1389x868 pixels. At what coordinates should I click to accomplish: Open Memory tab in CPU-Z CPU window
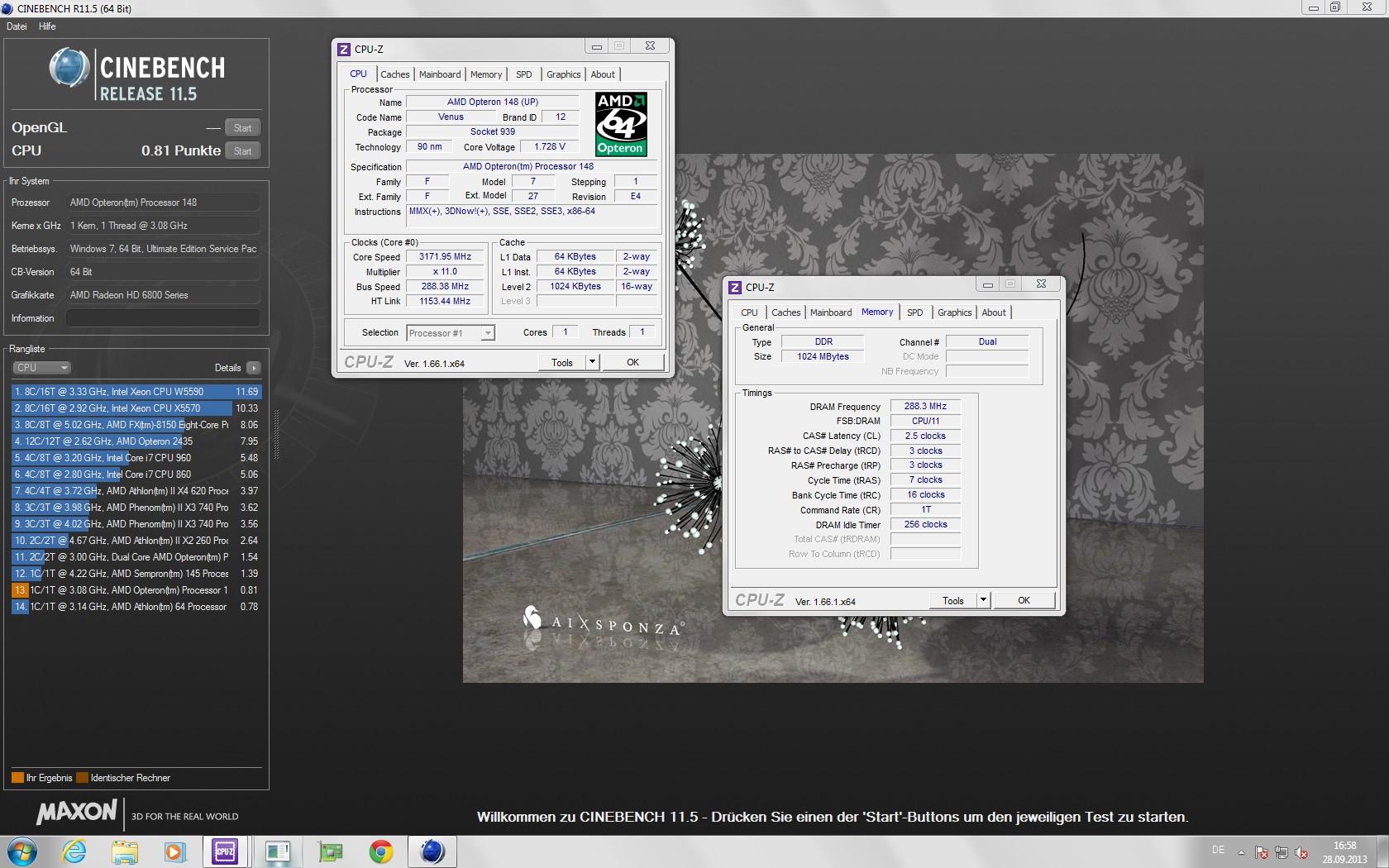(486, 74)
